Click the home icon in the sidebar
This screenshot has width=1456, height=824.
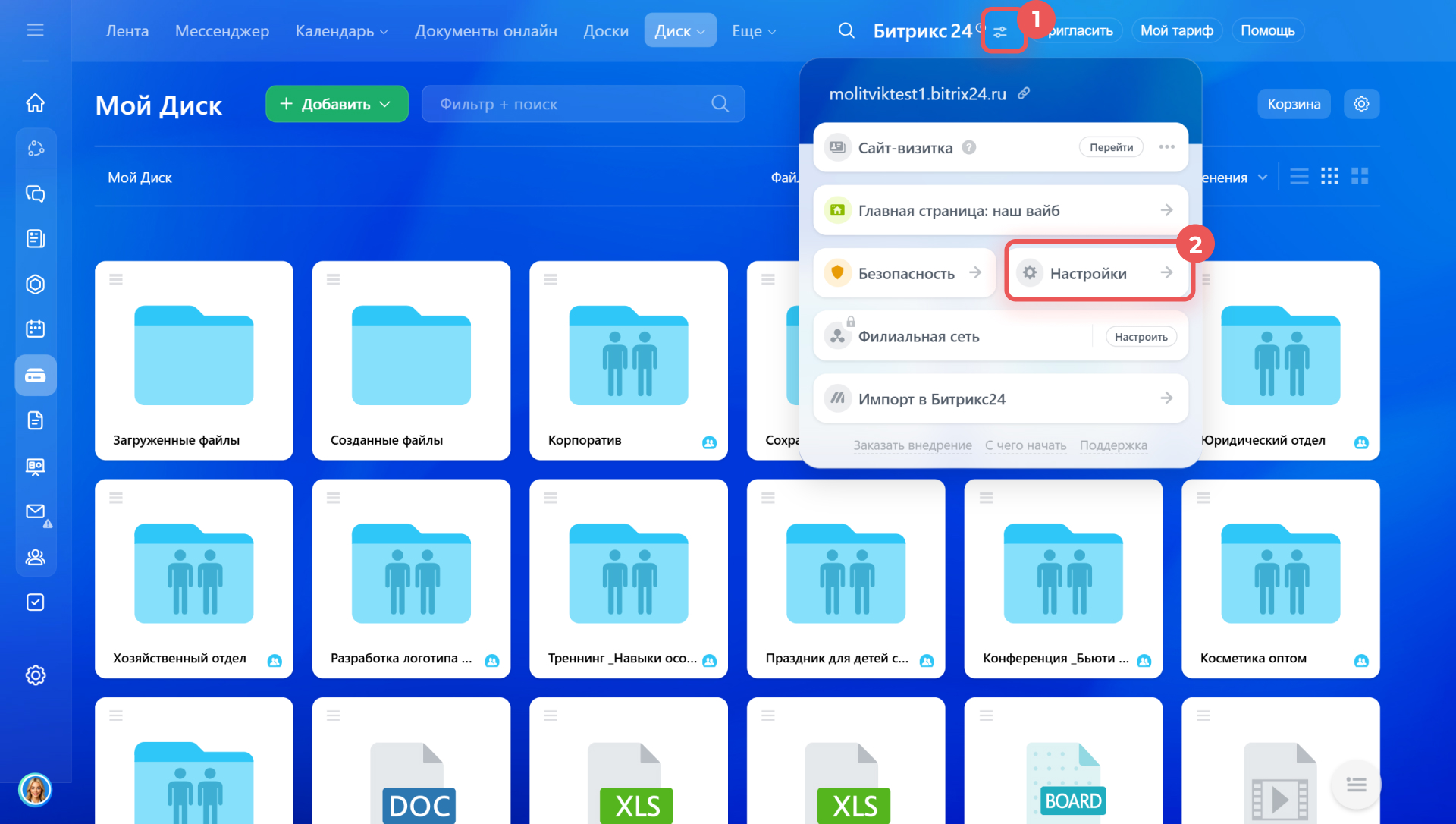pyautogui.click(x=35, y=103)
